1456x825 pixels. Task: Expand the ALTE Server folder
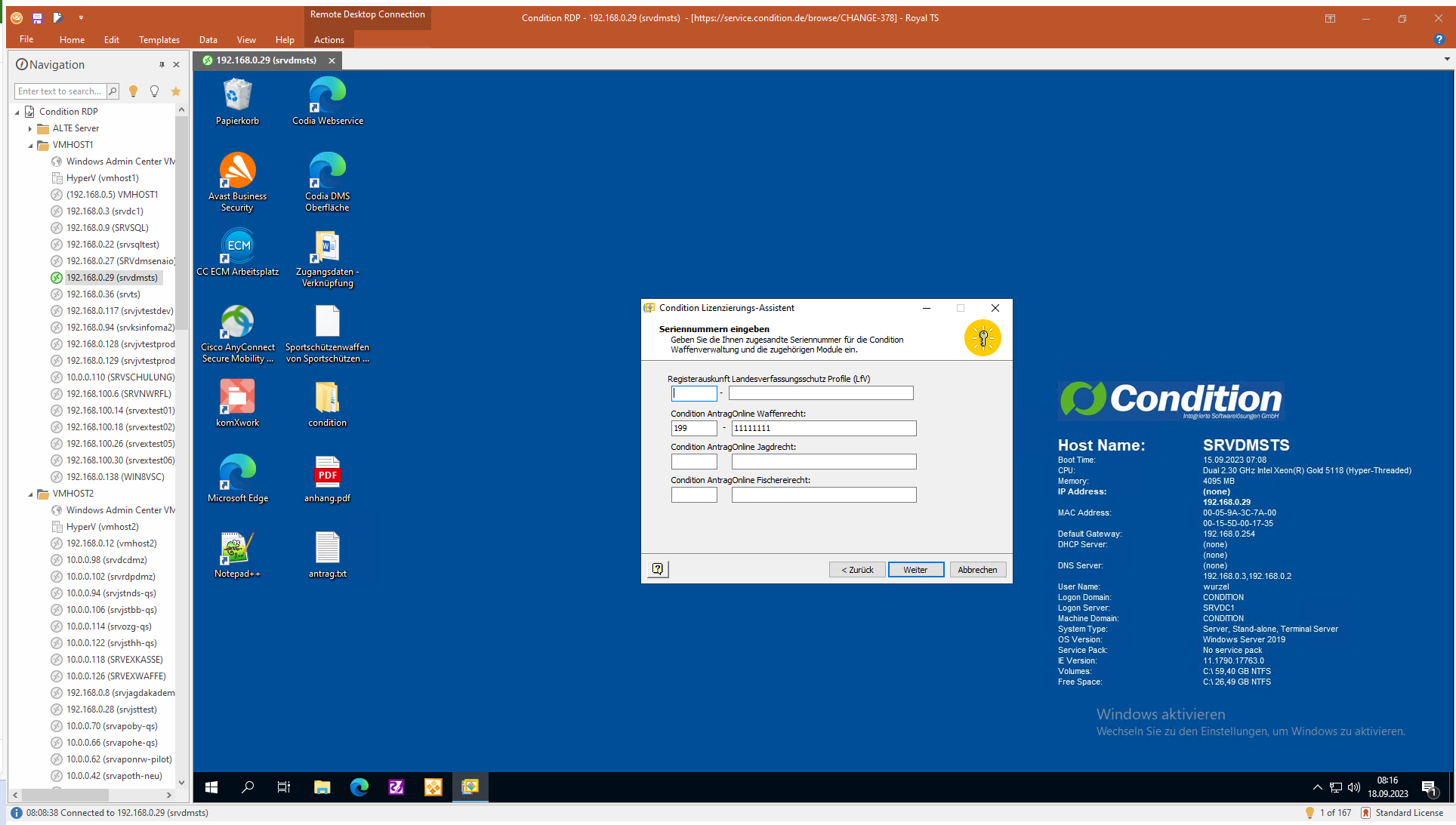(x=30, y=128)
